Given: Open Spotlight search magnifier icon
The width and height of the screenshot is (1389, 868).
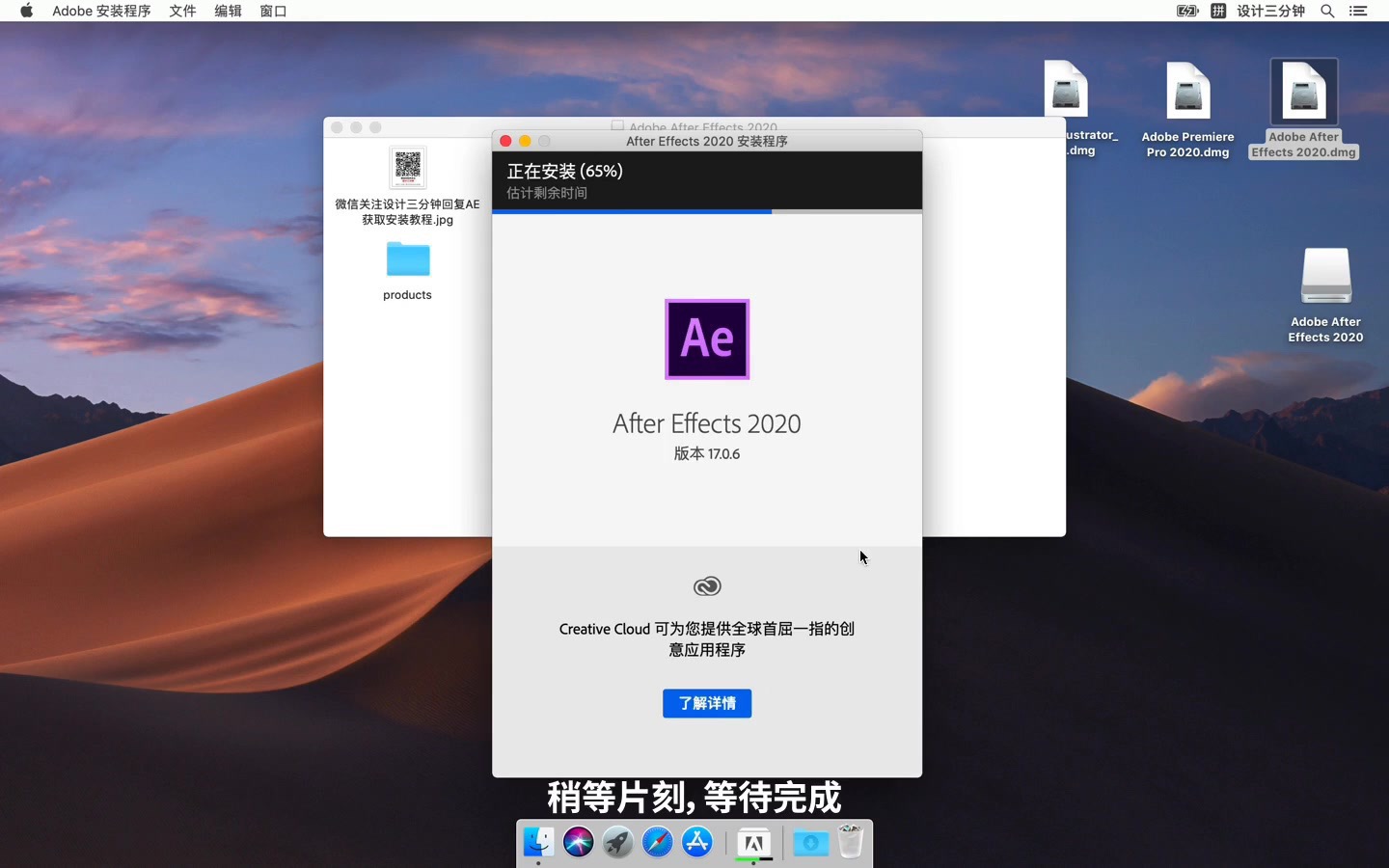Looking at the screenshot, I should [x=1327, y=11].
